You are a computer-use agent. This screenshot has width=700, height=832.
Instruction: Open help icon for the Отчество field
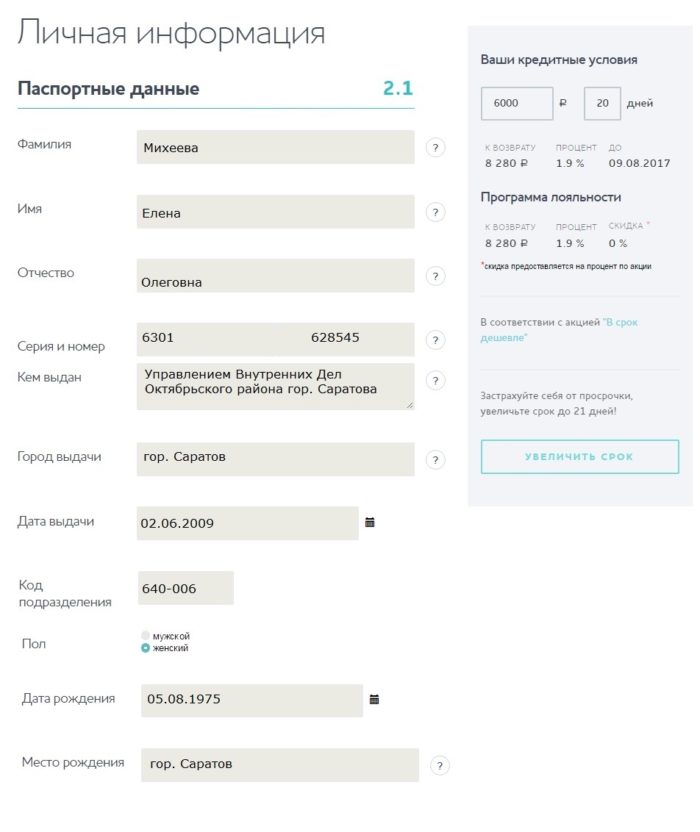click(x=434, y=277)
